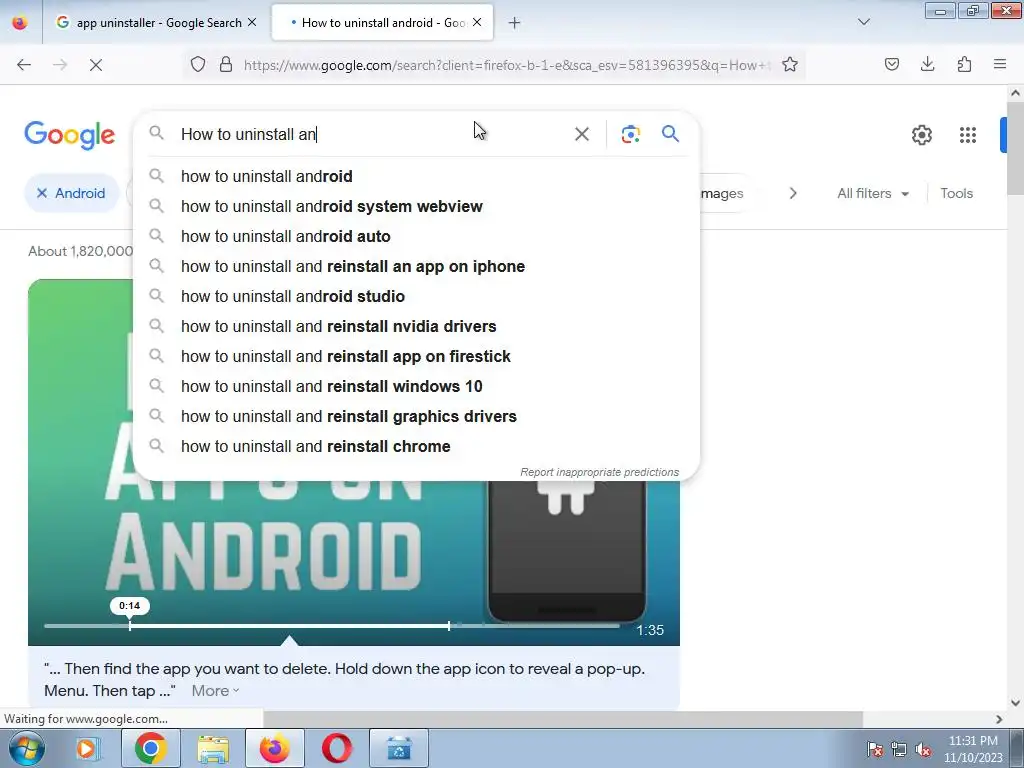
Task: Submit search with blue magnifier icon
Action: 671,135
